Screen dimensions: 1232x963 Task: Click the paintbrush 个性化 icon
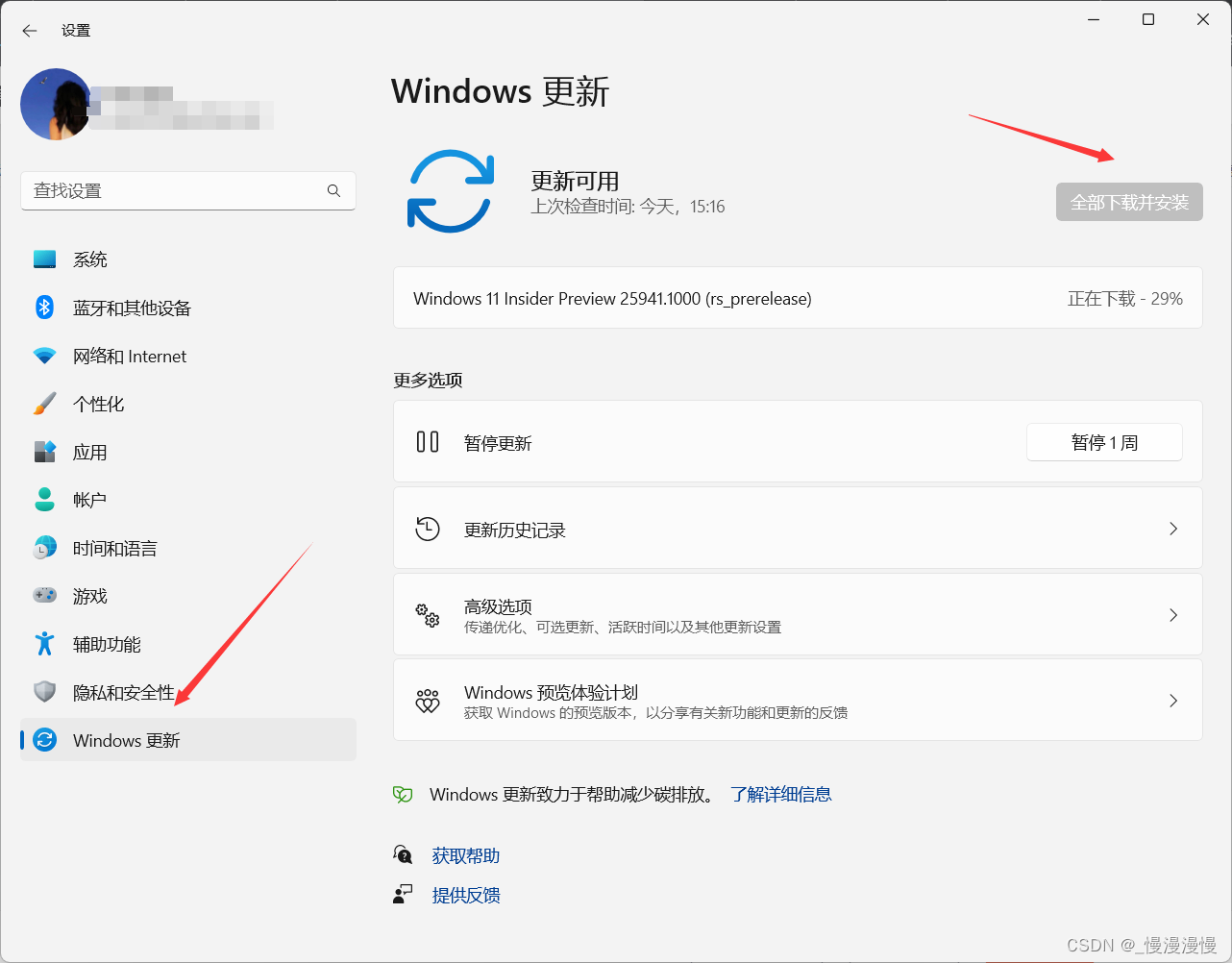click(45, 404)
